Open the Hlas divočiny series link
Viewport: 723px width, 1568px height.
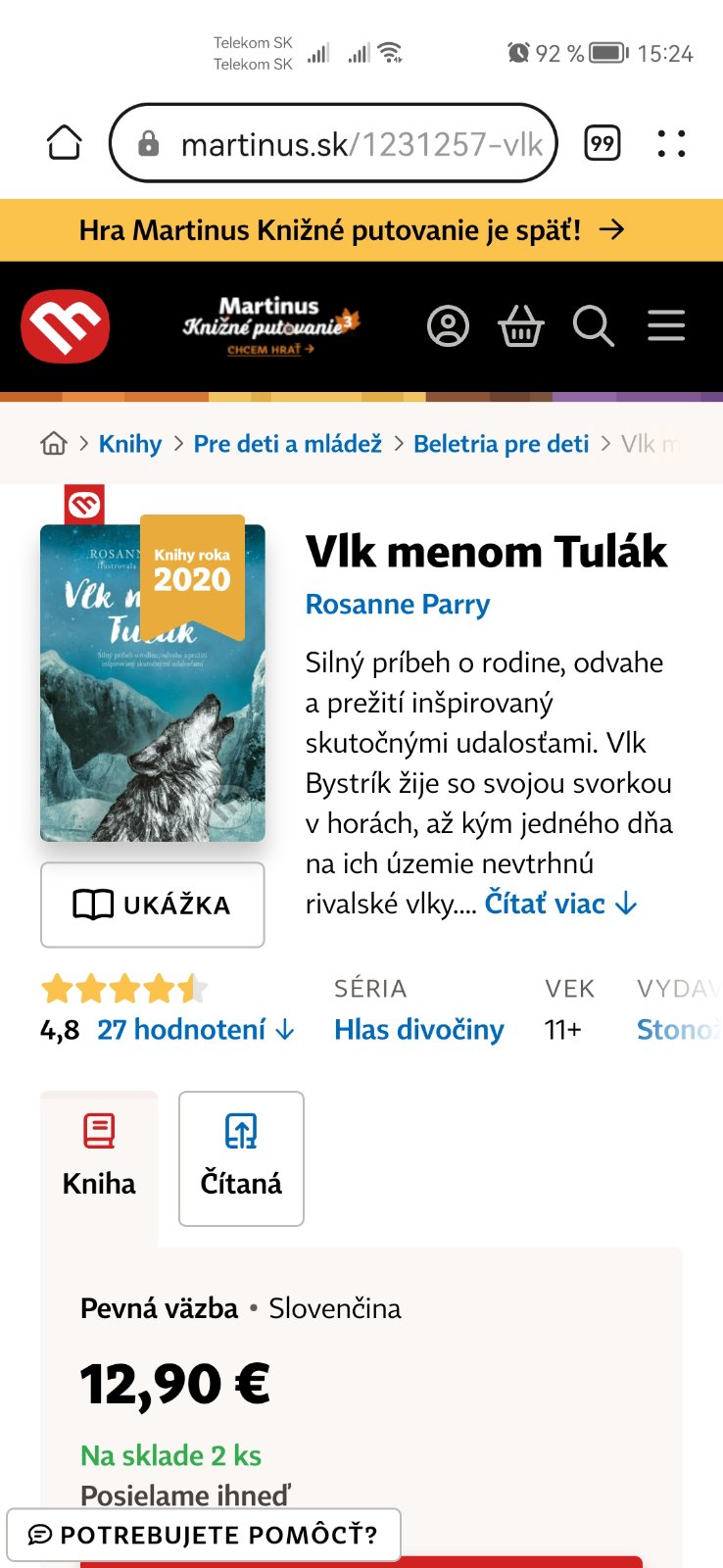pyautogui.click(x=419, y=1029)
